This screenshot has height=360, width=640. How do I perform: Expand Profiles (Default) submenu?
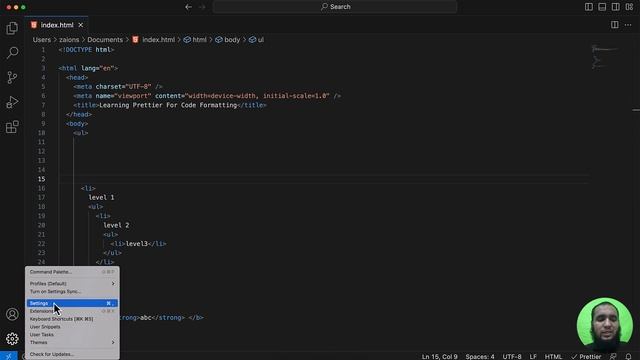pos(72,284)
